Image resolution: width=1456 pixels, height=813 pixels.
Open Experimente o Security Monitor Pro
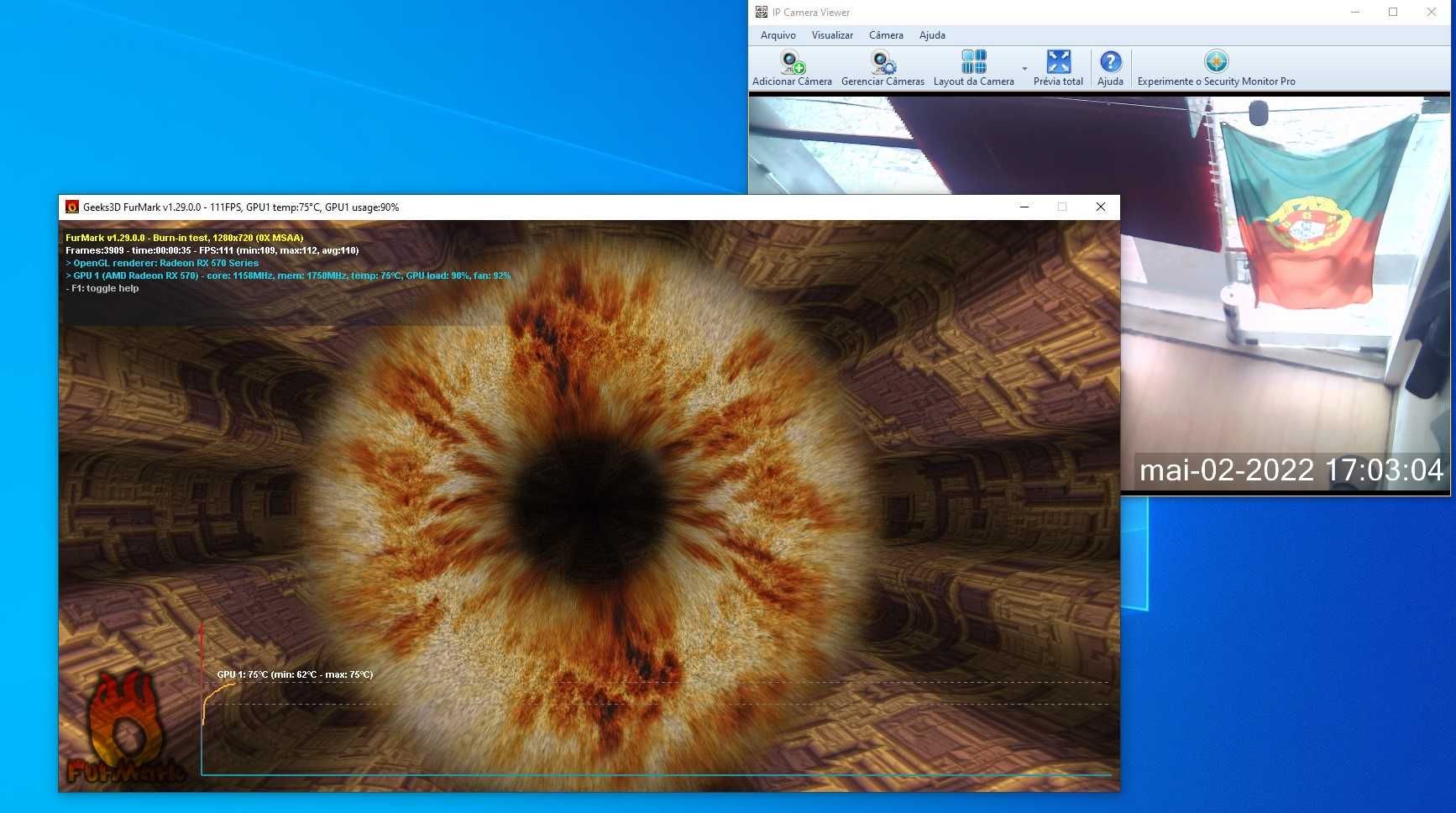pyautogui.click(x=1216, y=68)
